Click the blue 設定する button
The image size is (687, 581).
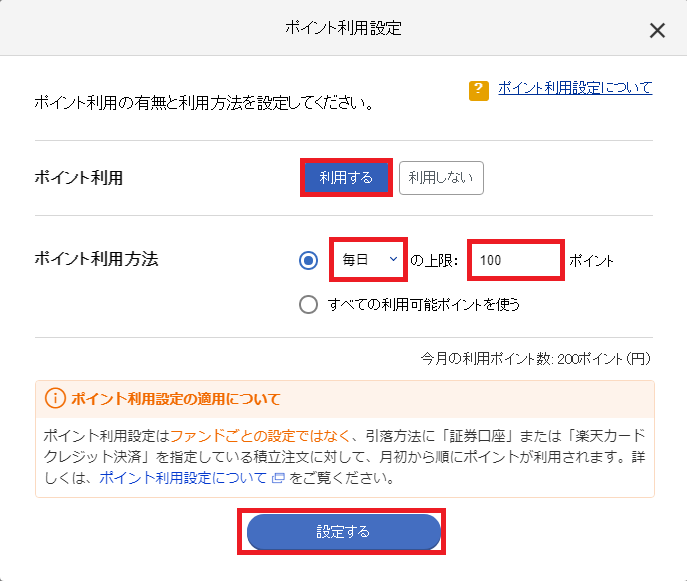344,531
